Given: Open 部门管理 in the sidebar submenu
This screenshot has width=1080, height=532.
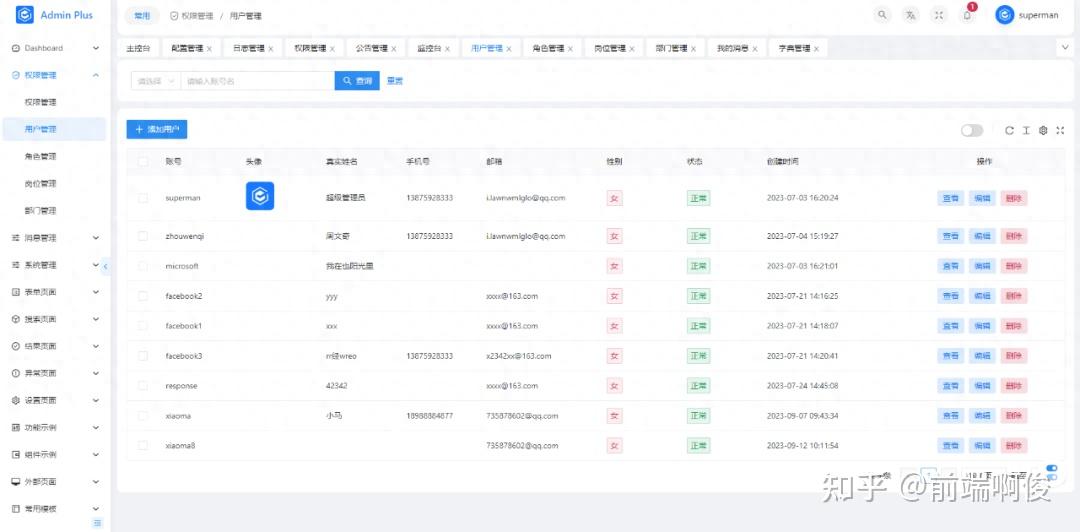Looking at the screenshot, I should coord(40,211).
